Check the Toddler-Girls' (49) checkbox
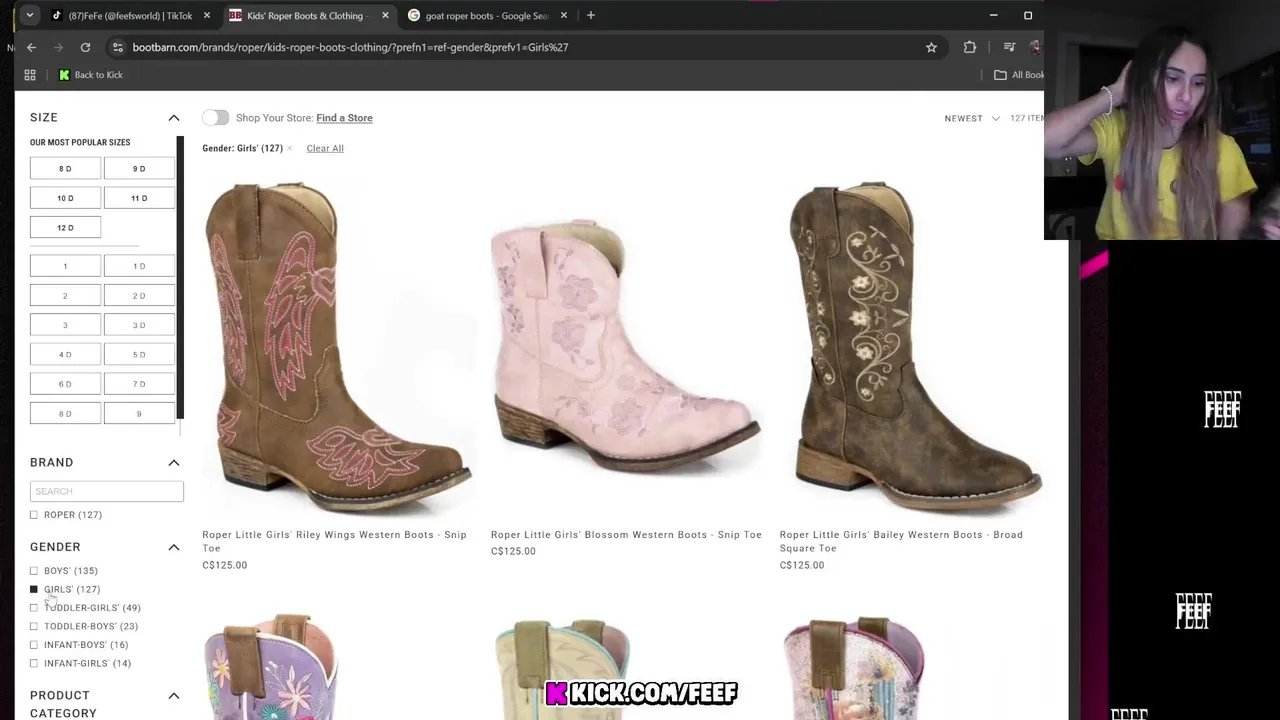Viewport: 1280px width, 720px height. (34, 608)
